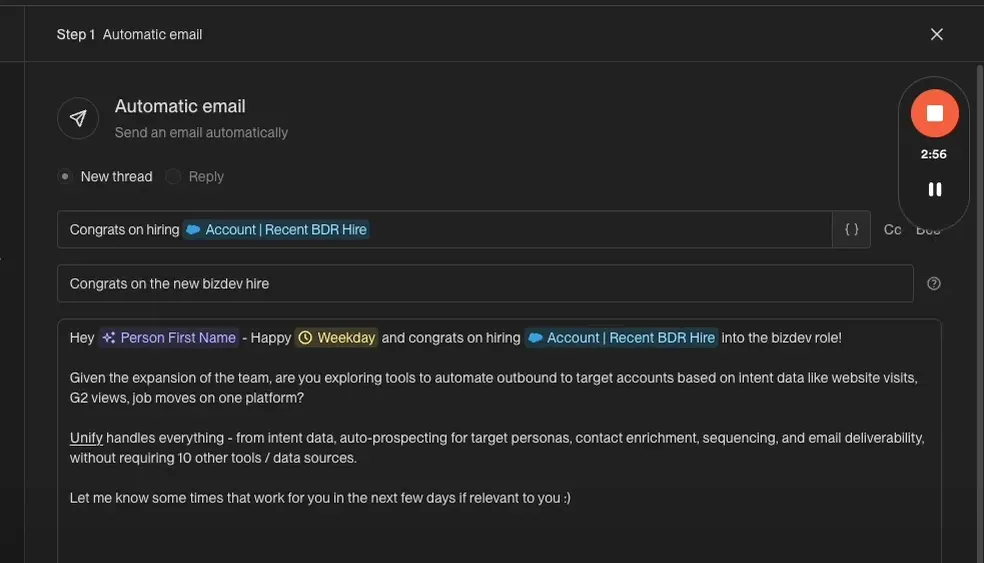Close the Step 1 panel

[x=936, y=34]
